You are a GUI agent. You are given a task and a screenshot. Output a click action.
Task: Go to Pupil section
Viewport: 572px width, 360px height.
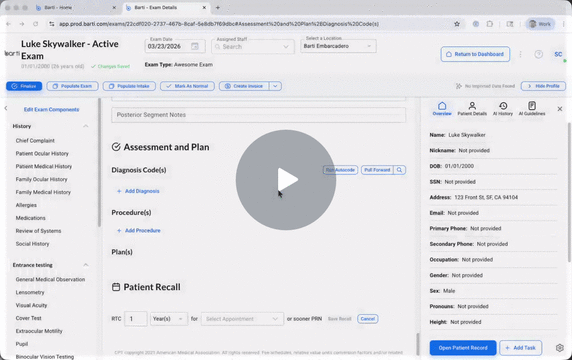tap(22, 344)
